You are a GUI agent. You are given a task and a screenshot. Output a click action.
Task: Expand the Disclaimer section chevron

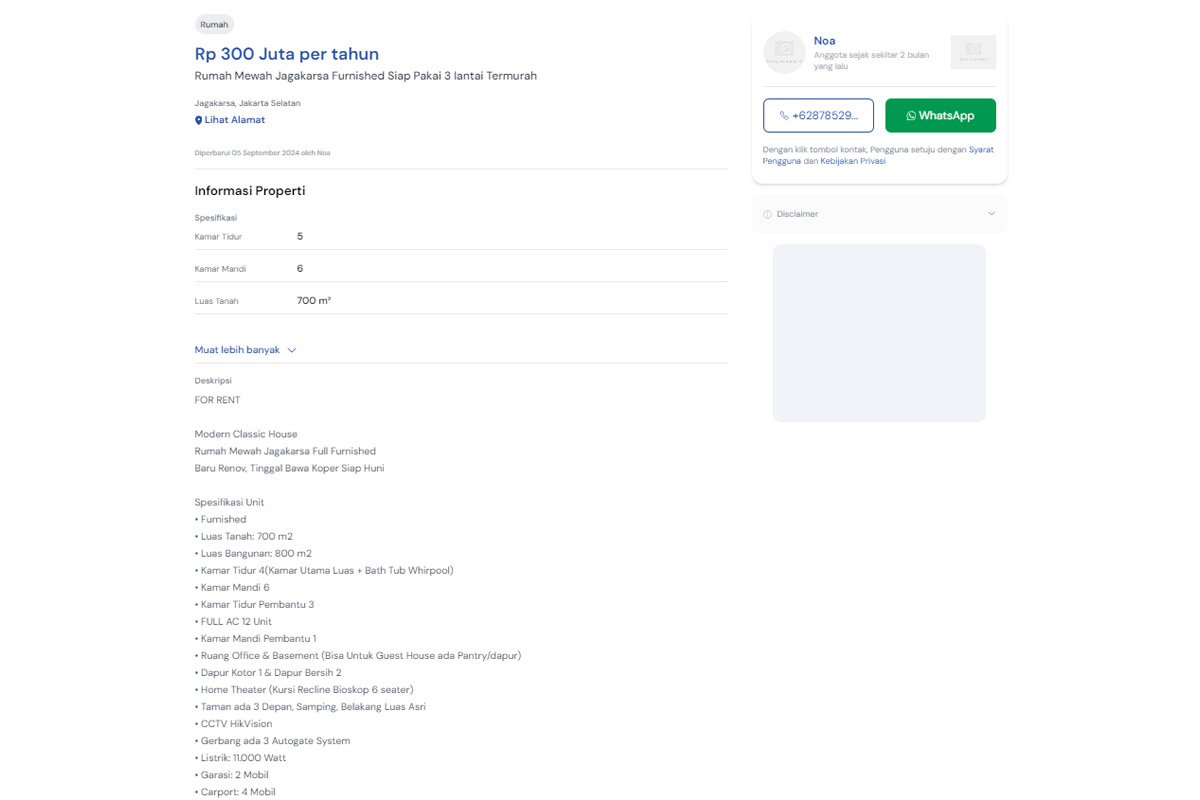[992, 214]
